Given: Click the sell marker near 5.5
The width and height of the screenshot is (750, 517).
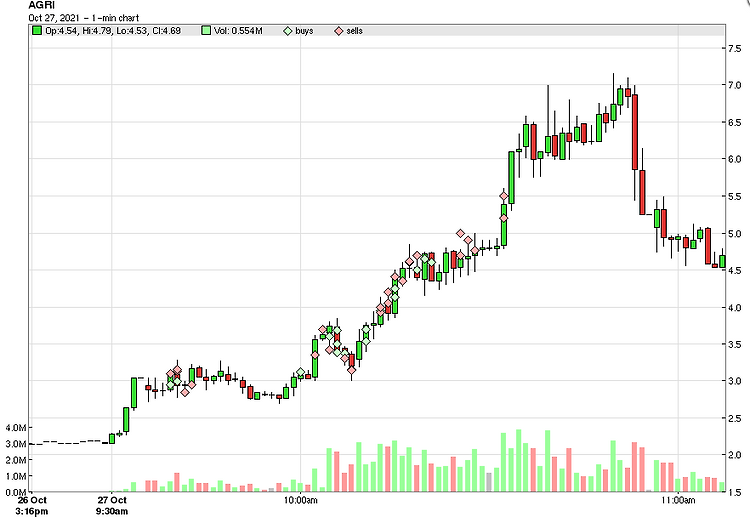Looking at the screenshot, I should pos(504,196).
